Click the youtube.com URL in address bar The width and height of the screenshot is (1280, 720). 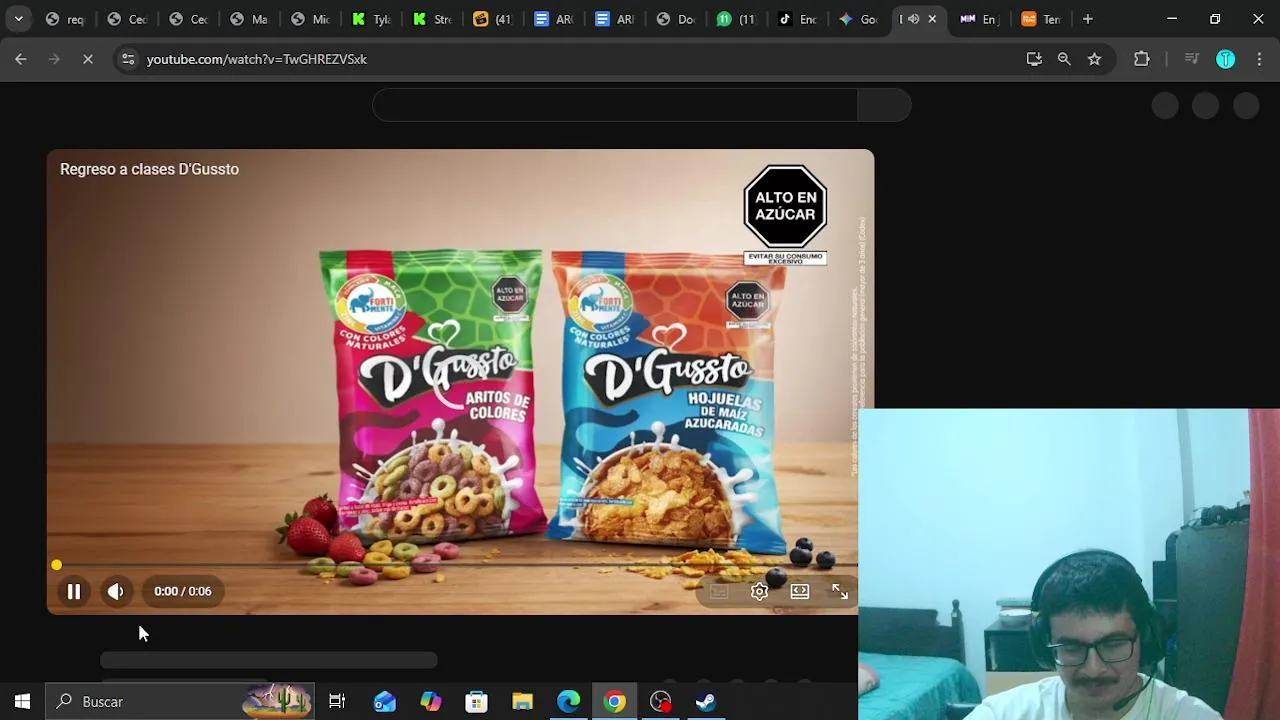click(x=257, y=59)
